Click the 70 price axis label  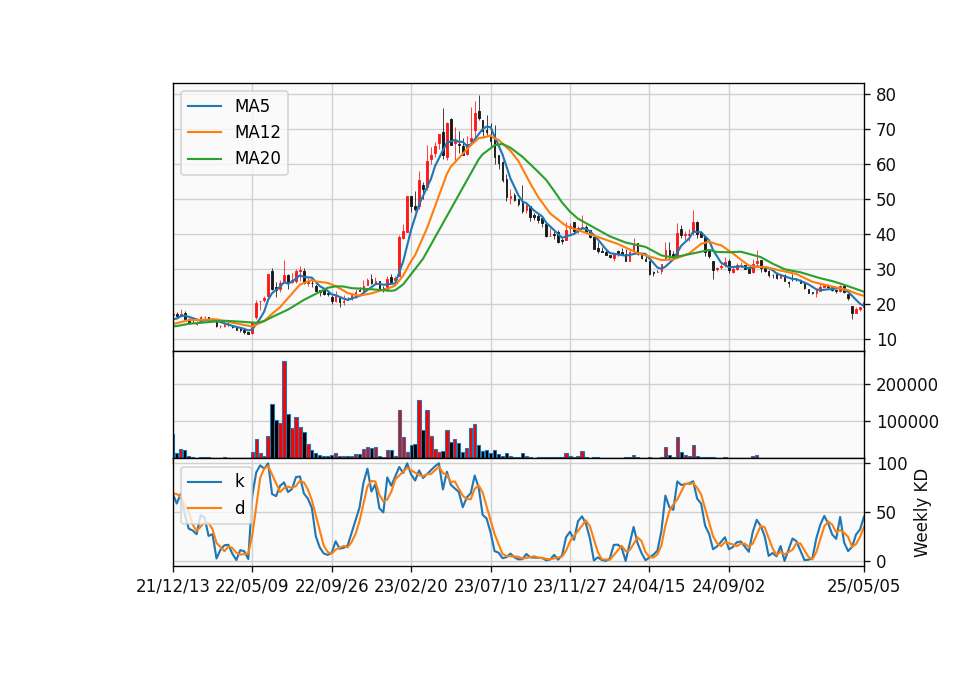pos(886,130)
